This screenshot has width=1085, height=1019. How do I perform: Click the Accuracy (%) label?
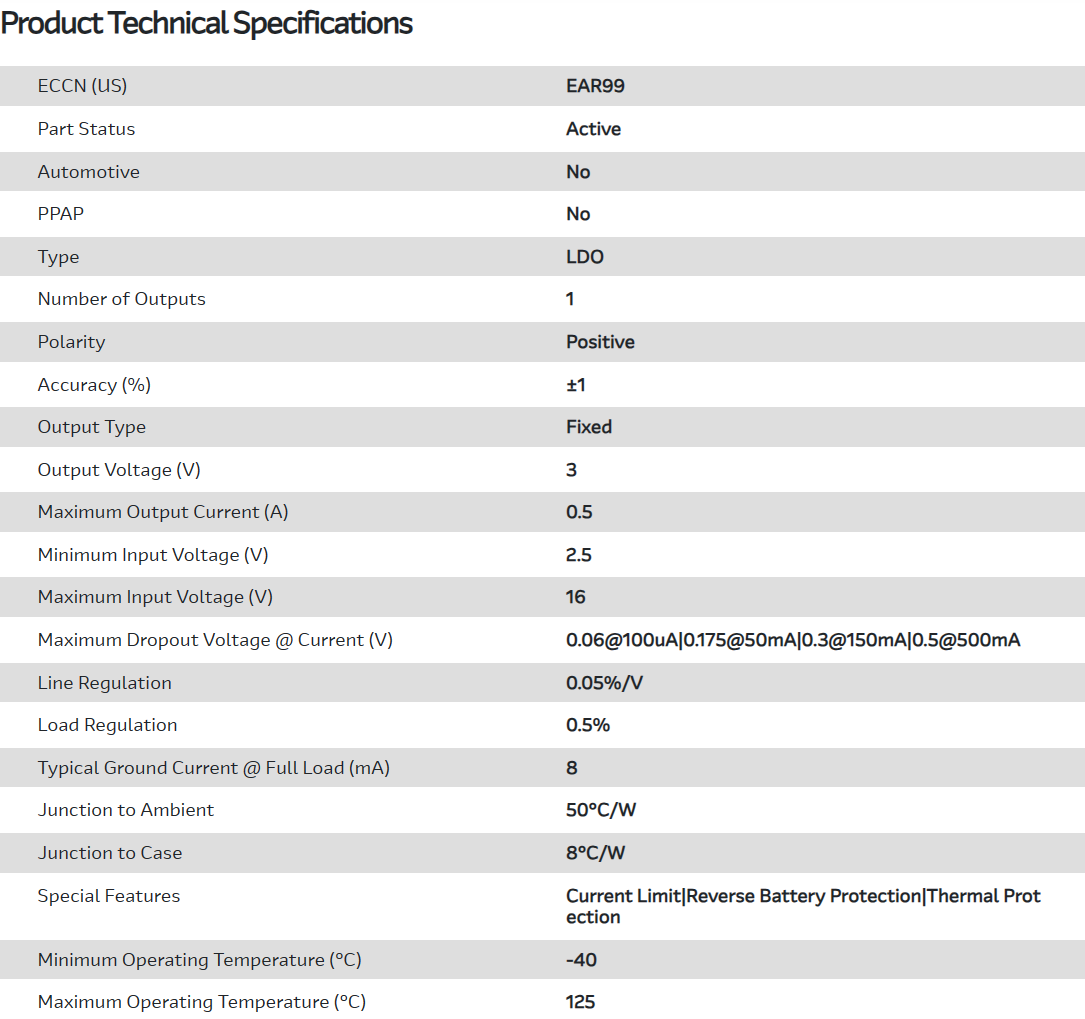coord(94,385)
